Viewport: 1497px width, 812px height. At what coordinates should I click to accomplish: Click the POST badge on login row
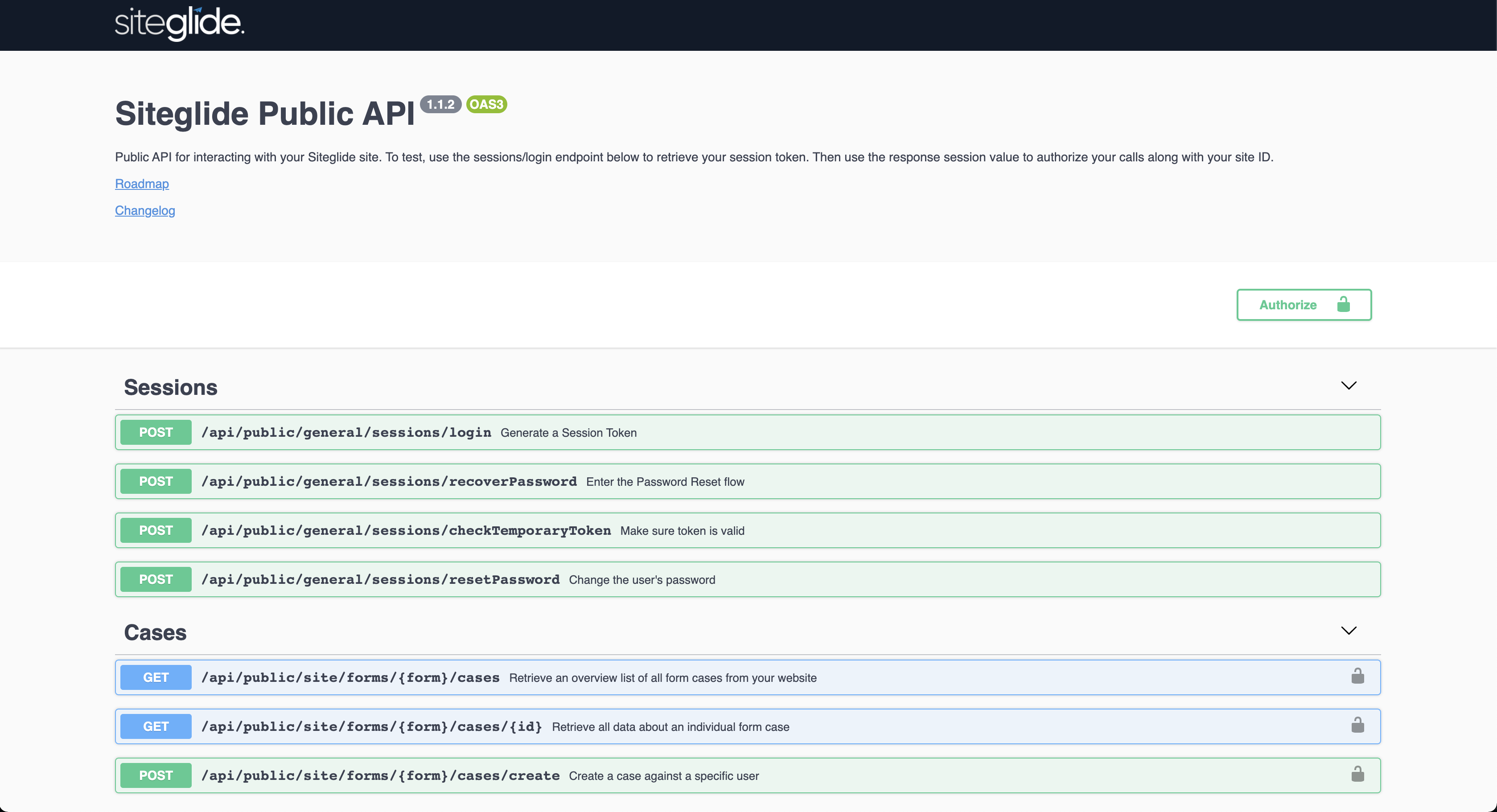pyautogui.click(x=156, y=432)
